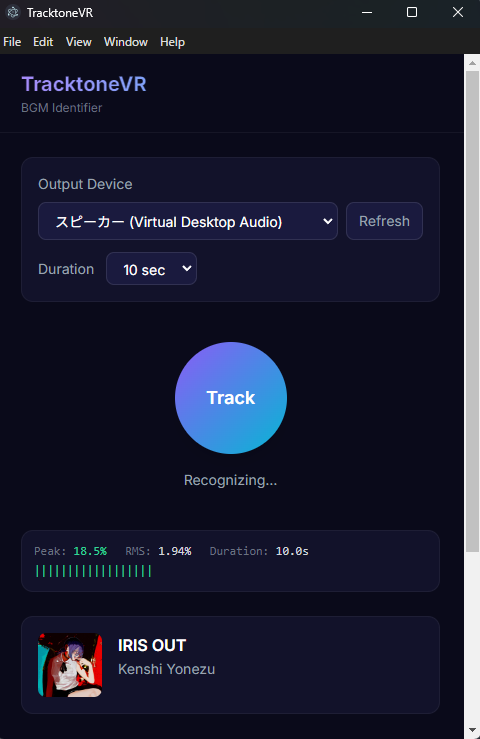
Task: Close the TracktoneVR window
Action: click(458, 12)
